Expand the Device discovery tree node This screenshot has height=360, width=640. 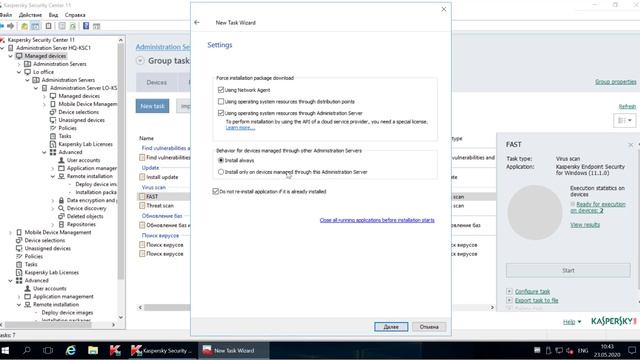pos(53,208)
